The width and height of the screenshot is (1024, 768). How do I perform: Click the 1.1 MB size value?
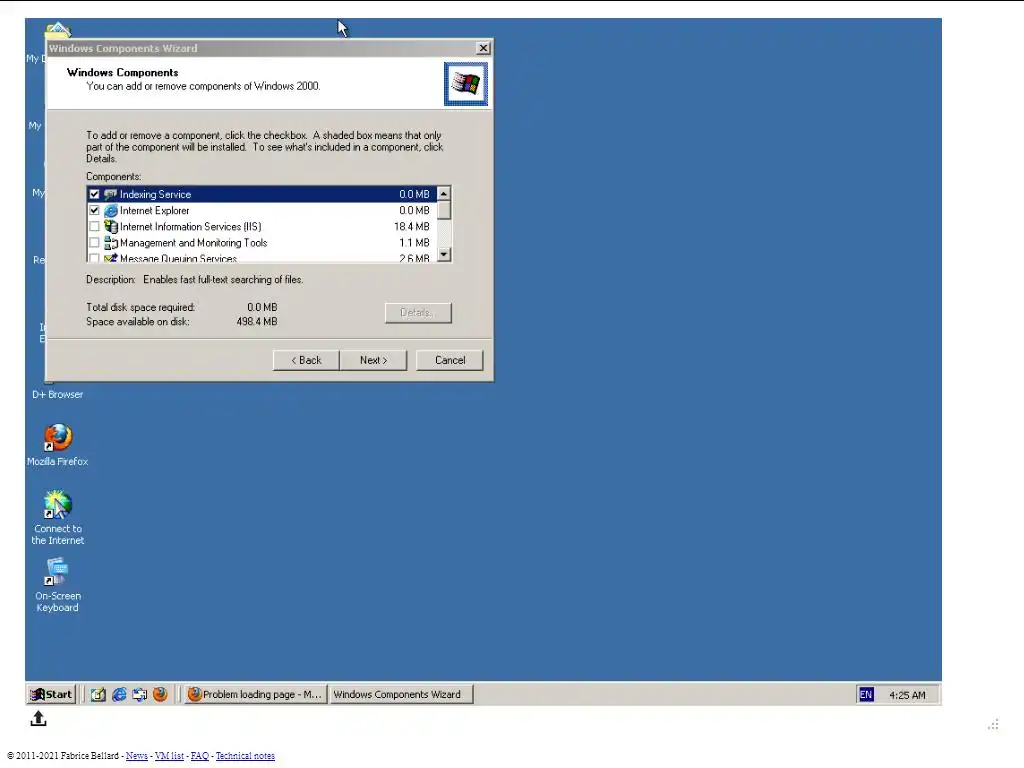(414, 243)
